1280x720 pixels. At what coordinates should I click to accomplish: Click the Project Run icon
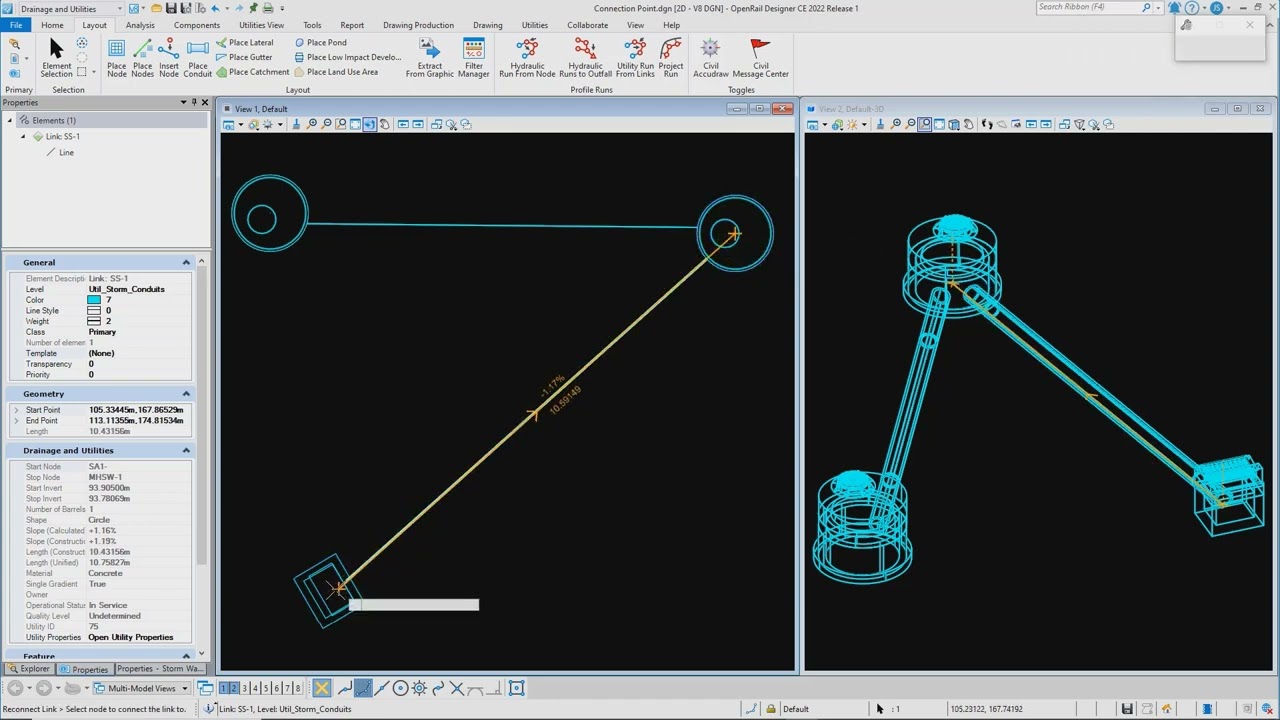pyautogui.click(x=671, y=58)
